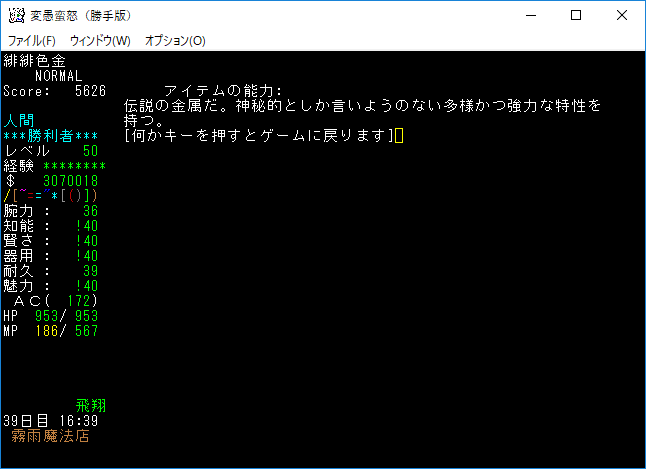The height and width of the screenshot is (469, 646).
Task: Click the 何かキーを押すとゲームに戻ります prompt
Action: tap(259, 136)
